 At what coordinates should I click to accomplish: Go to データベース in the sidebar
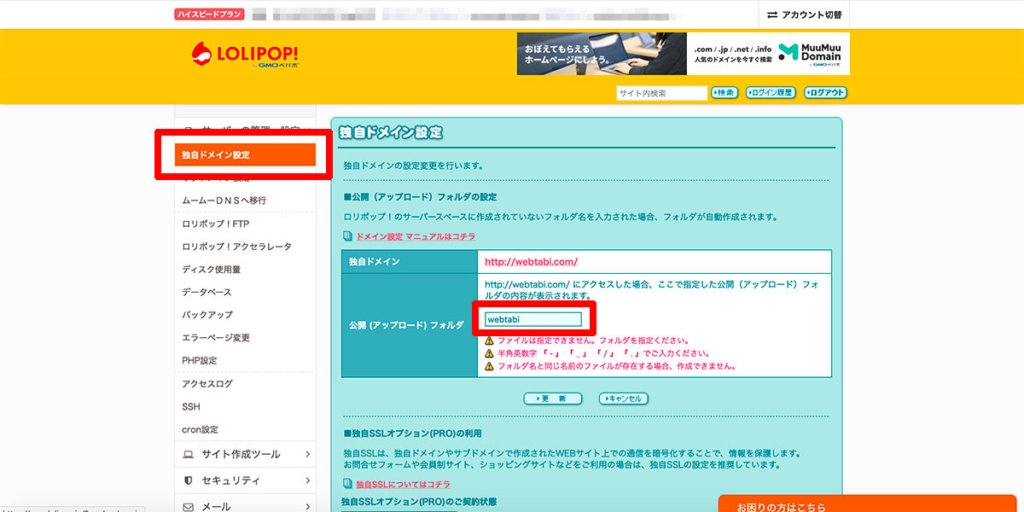[x=206, y=292]
